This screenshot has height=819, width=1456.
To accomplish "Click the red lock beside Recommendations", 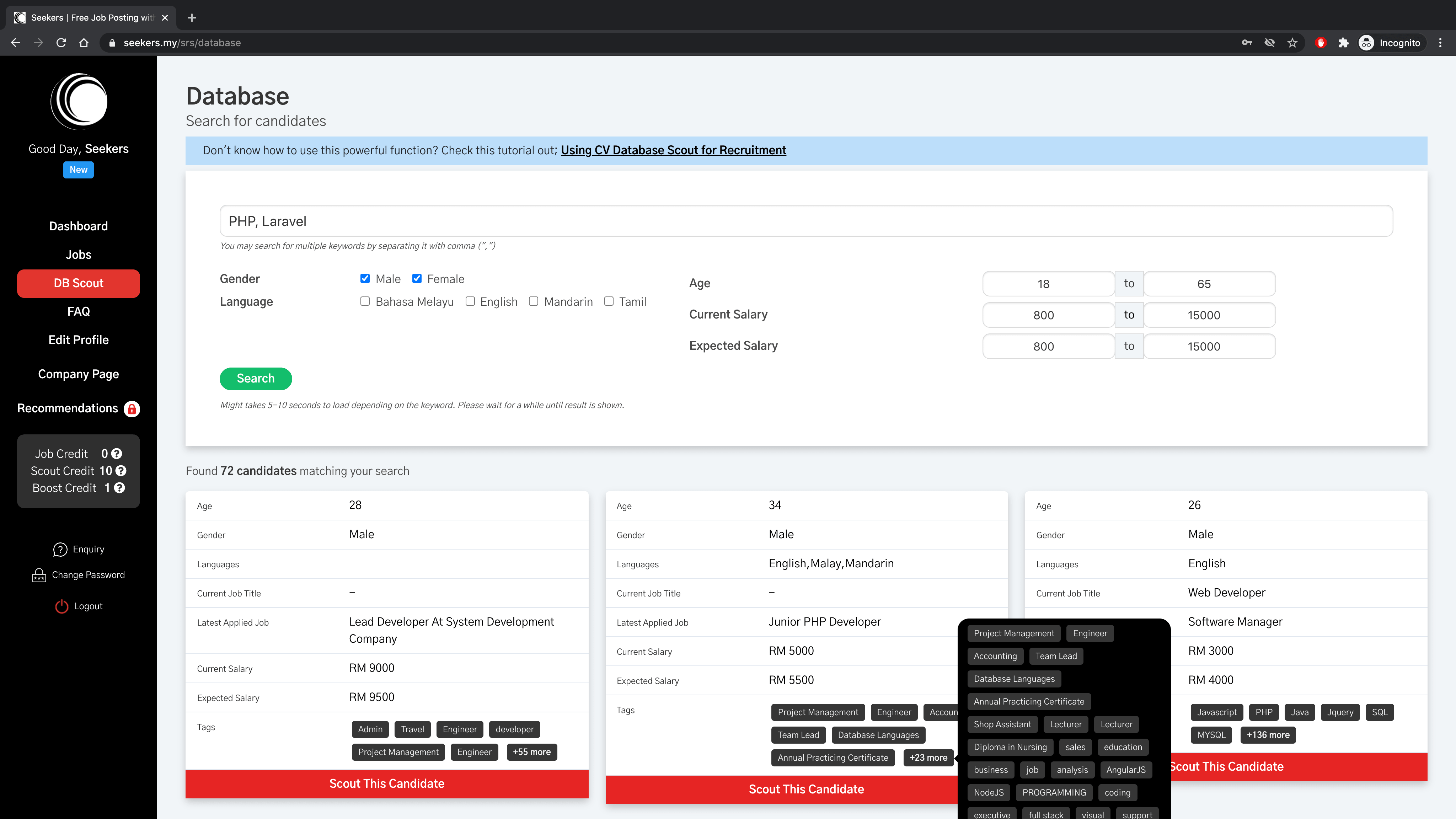I will click(x=132, y=409).
